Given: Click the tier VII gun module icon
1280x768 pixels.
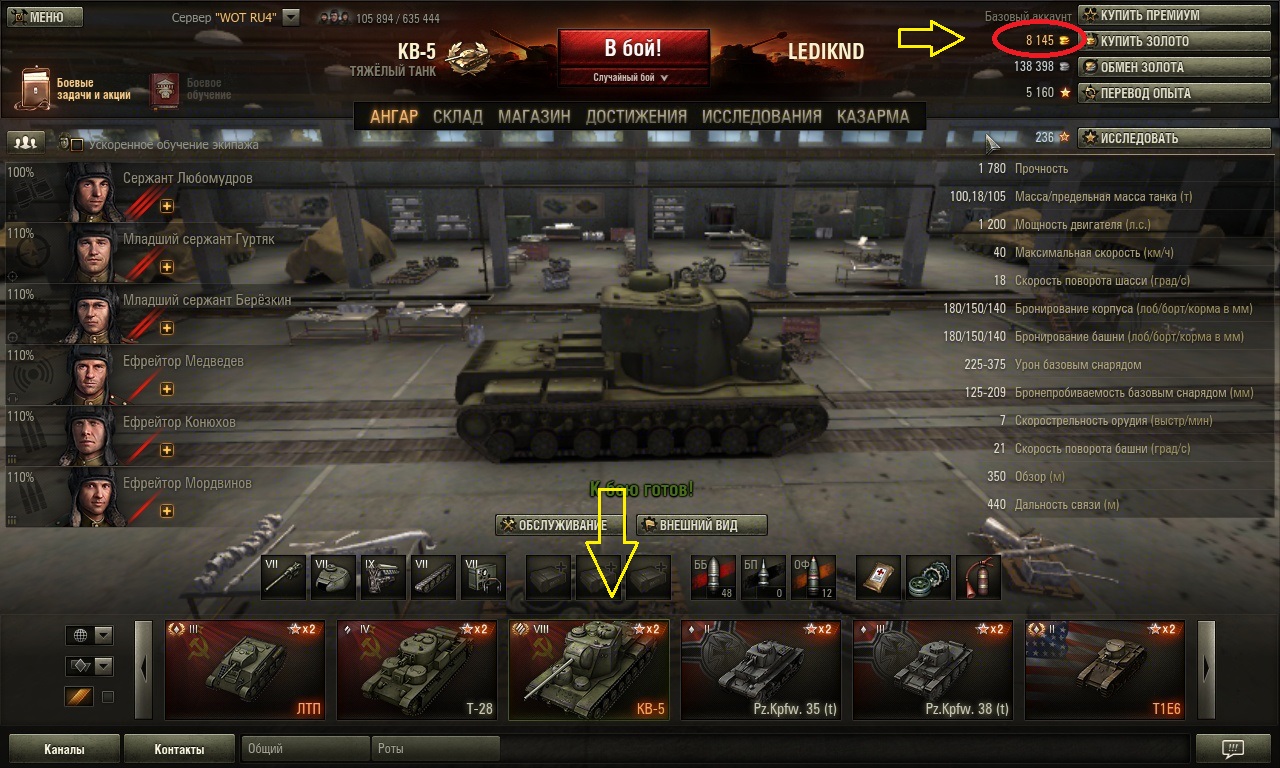Looking at the screenshot, I should click(x=283, y=577).
